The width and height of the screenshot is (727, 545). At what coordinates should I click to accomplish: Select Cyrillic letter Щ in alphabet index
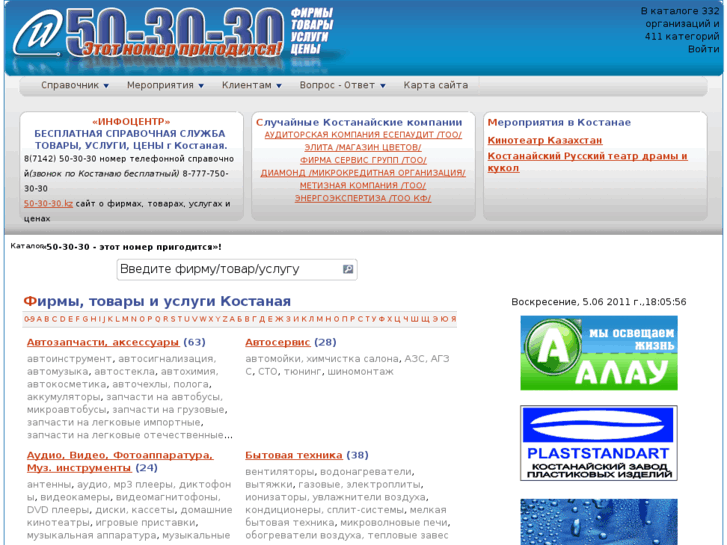tap(426, 319)
